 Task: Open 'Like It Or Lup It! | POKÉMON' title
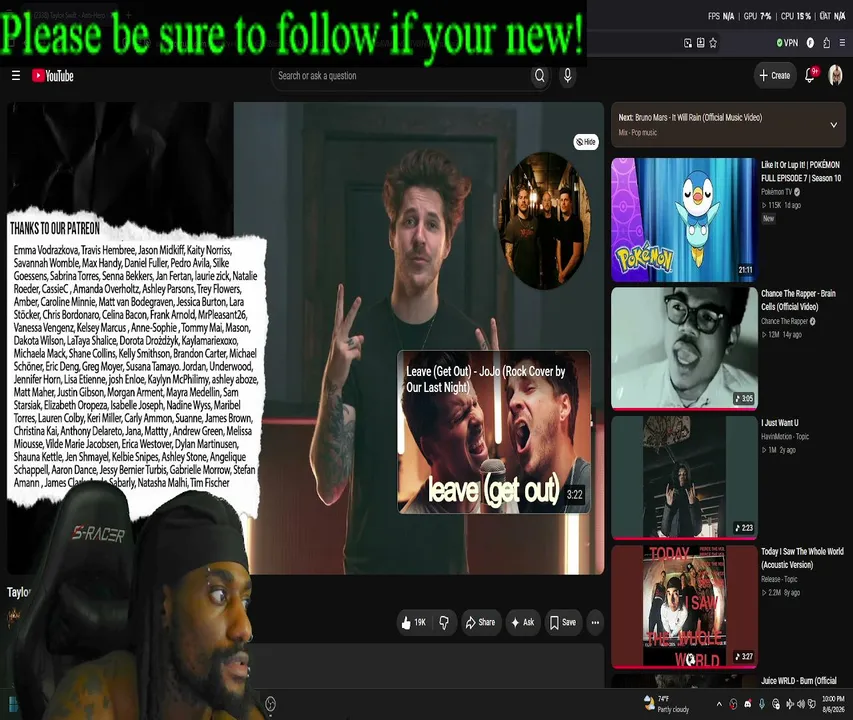(801, 171)
